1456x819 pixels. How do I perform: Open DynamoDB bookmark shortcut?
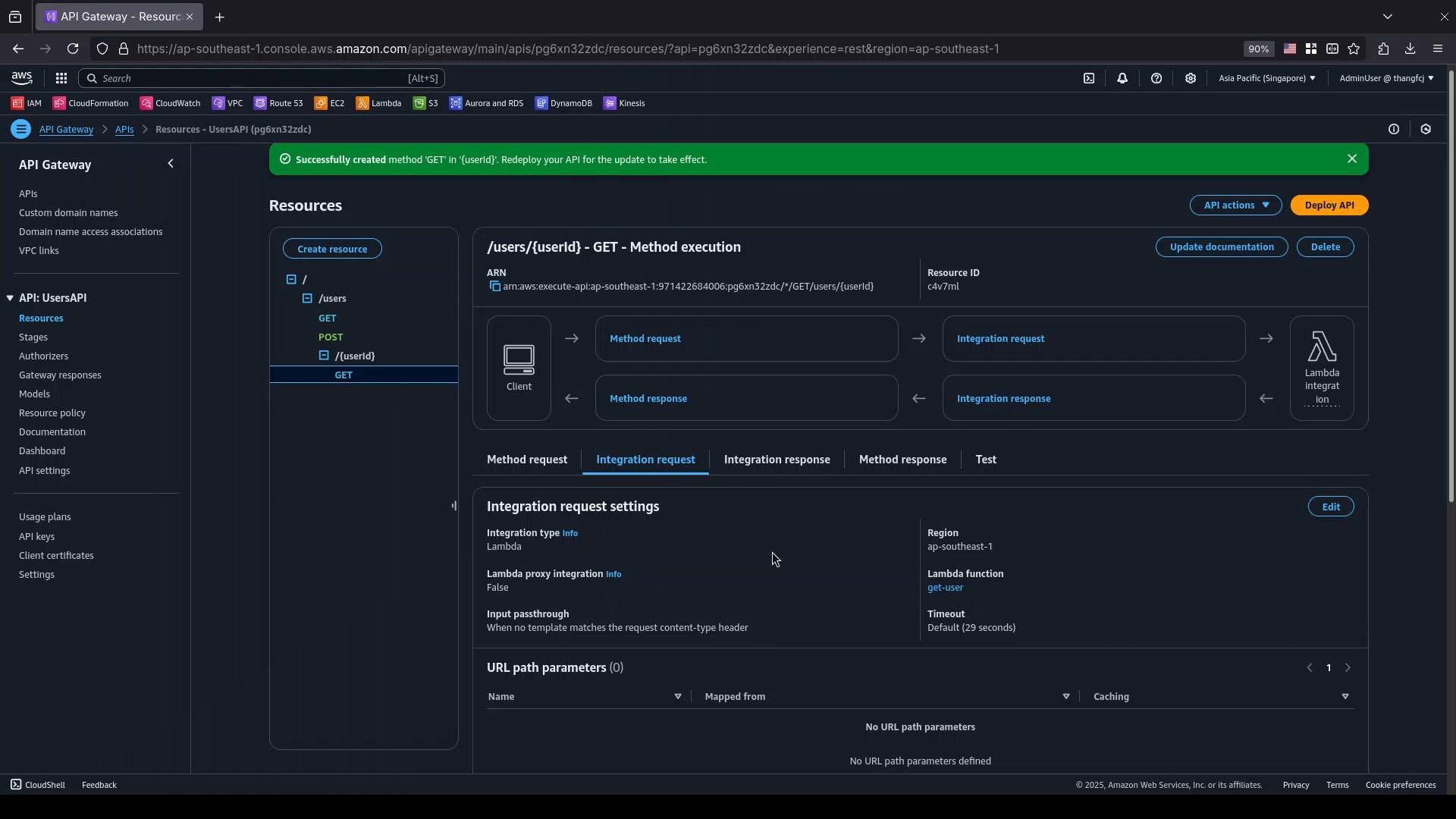coord(563,103)
